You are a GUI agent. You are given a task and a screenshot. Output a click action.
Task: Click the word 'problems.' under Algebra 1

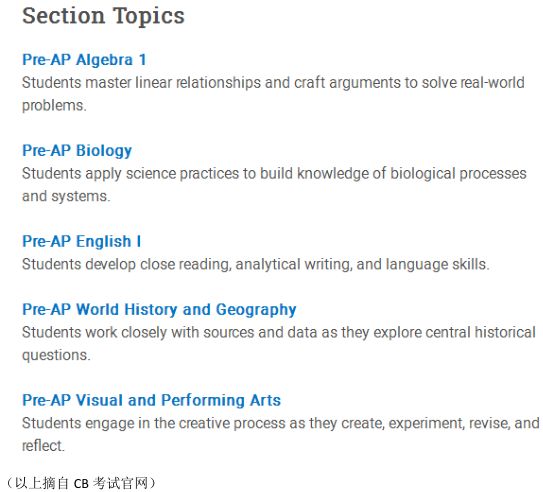click(x=54, y=106)
